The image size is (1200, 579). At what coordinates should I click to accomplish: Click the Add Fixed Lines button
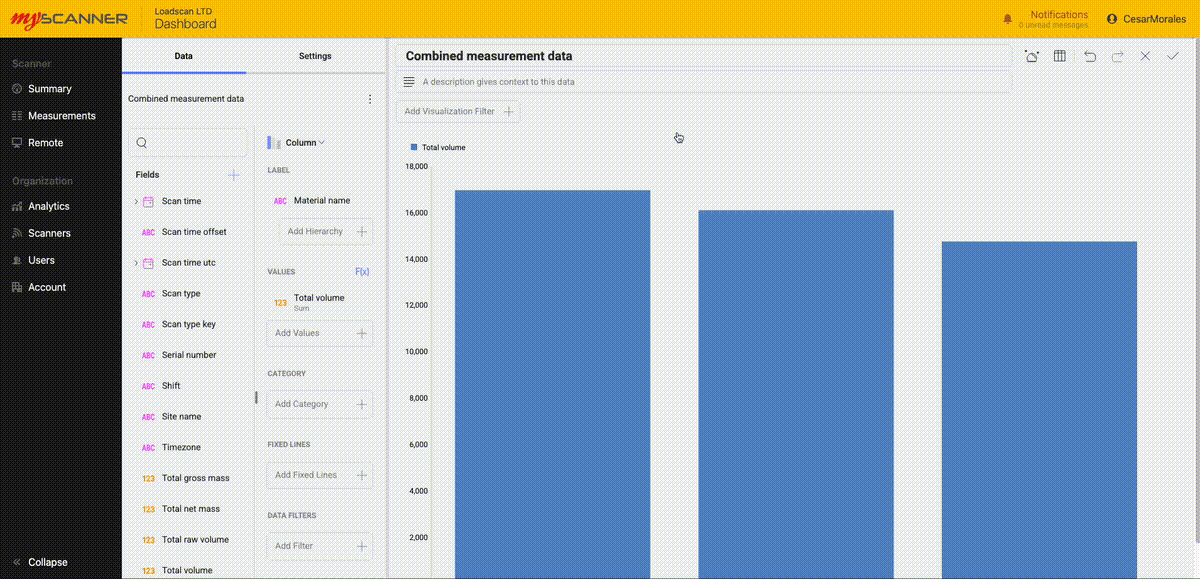pyautogui.click(x=320, y=475)
